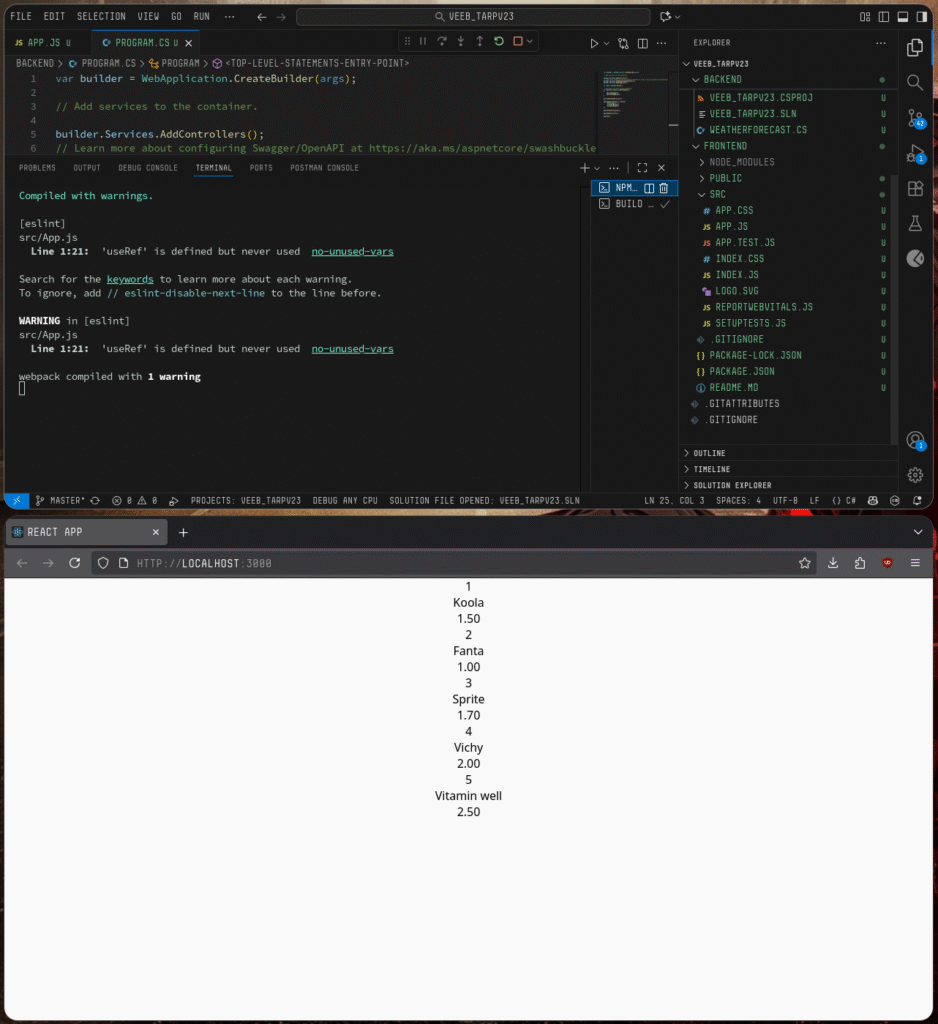Collapse the SRC folder
This screenshot has height=1024, width=938.
[717, 194]
